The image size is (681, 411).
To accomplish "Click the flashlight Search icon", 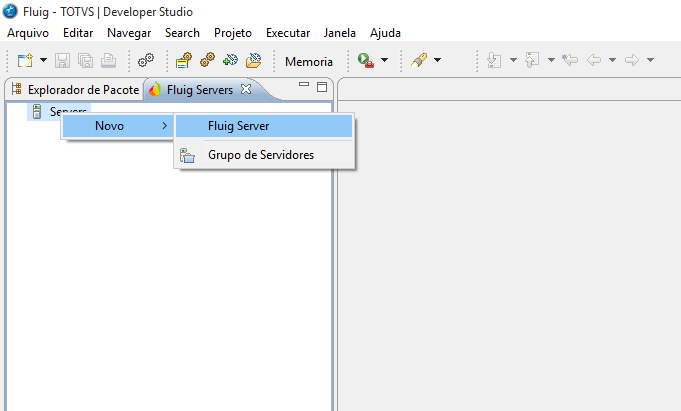I will (419, 60).
